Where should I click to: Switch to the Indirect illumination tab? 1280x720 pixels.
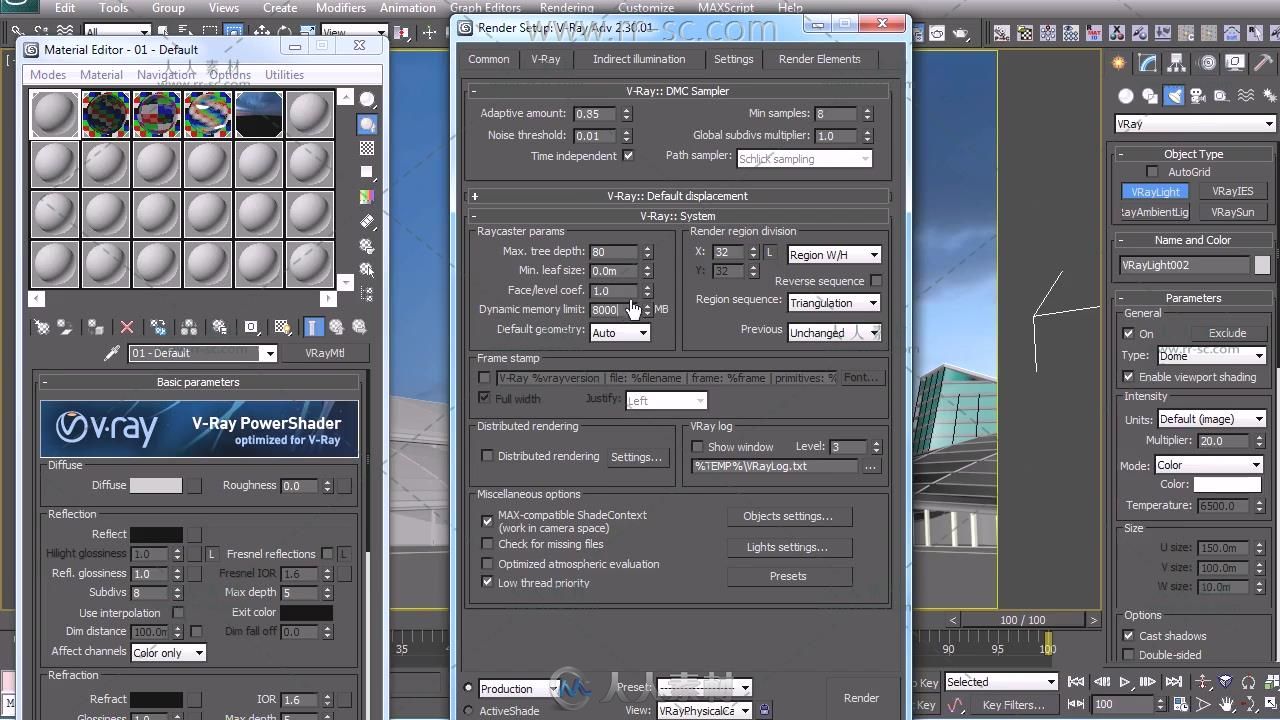(639, 59)
